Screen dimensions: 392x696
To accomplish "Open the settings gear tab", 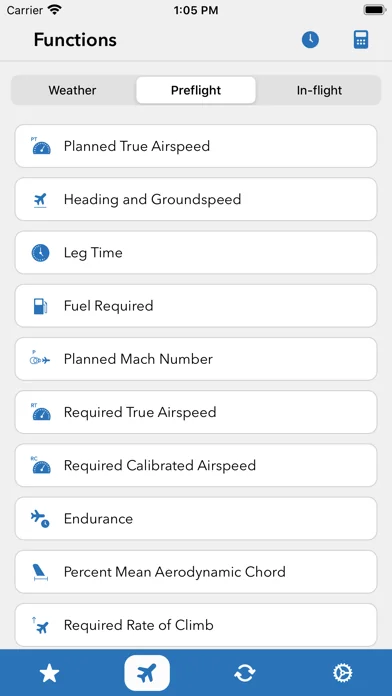I will (x=343, y=673).
